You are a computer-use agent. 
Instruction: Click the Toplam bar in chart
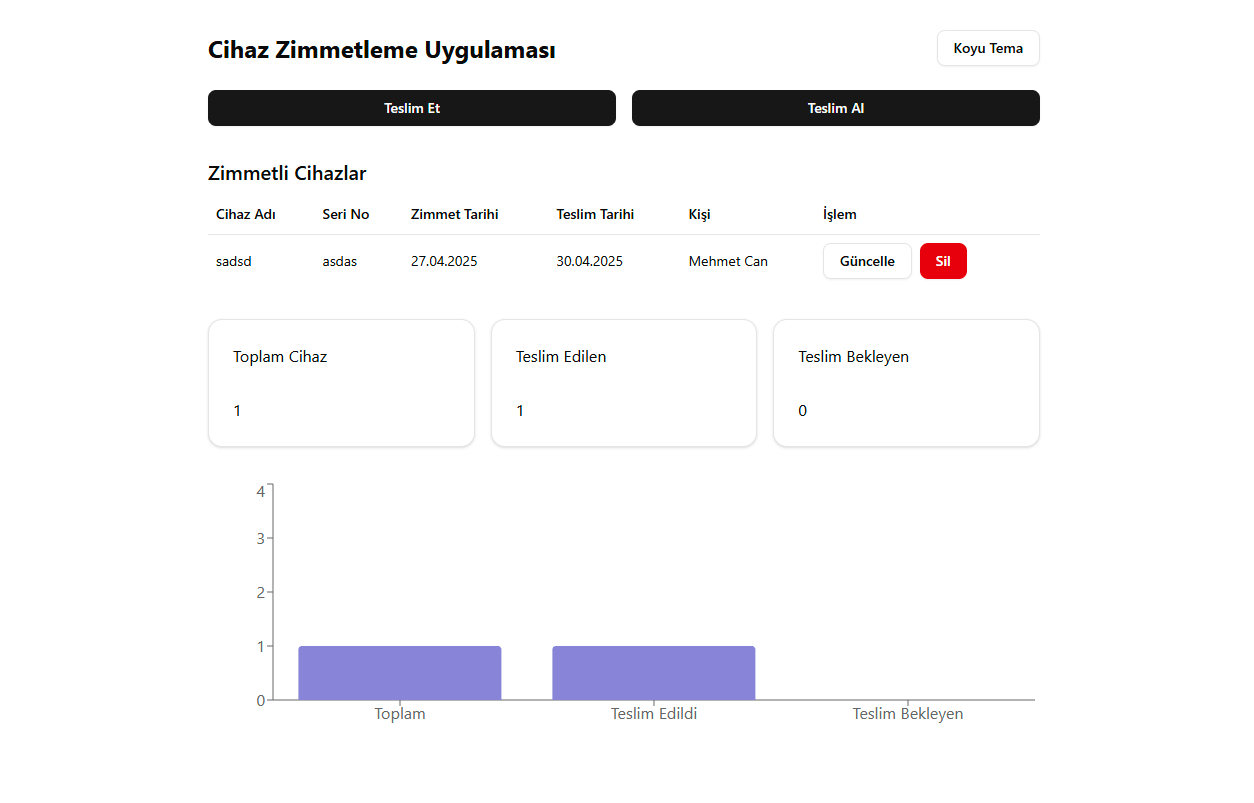coord(399,673)
